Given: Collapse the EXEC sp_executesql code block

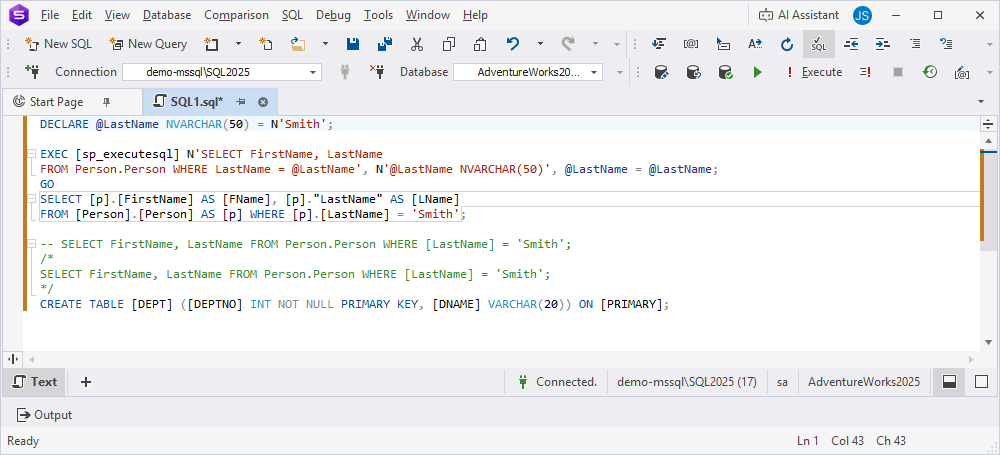Looking at the screenshot, I should [x=31, y=154].
